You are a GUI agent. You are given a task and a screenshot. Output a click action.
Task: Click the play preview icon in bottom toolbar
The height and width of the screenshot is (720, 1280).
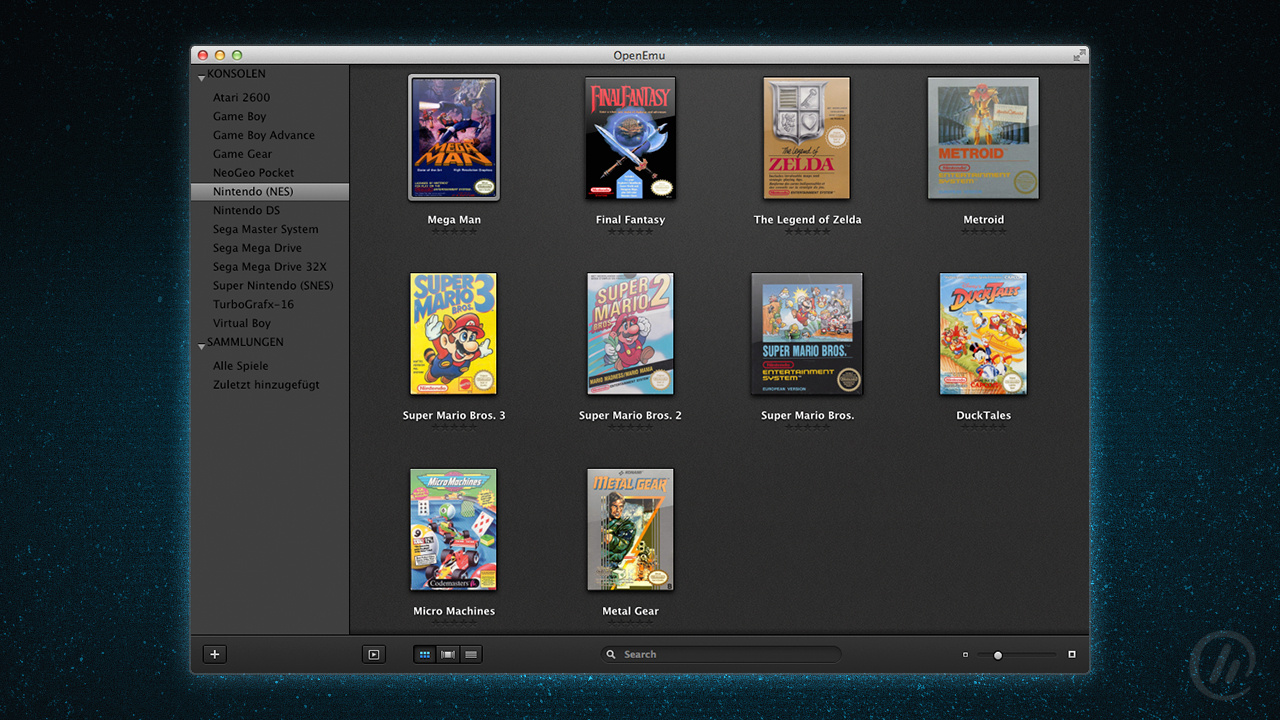(373, 654)
